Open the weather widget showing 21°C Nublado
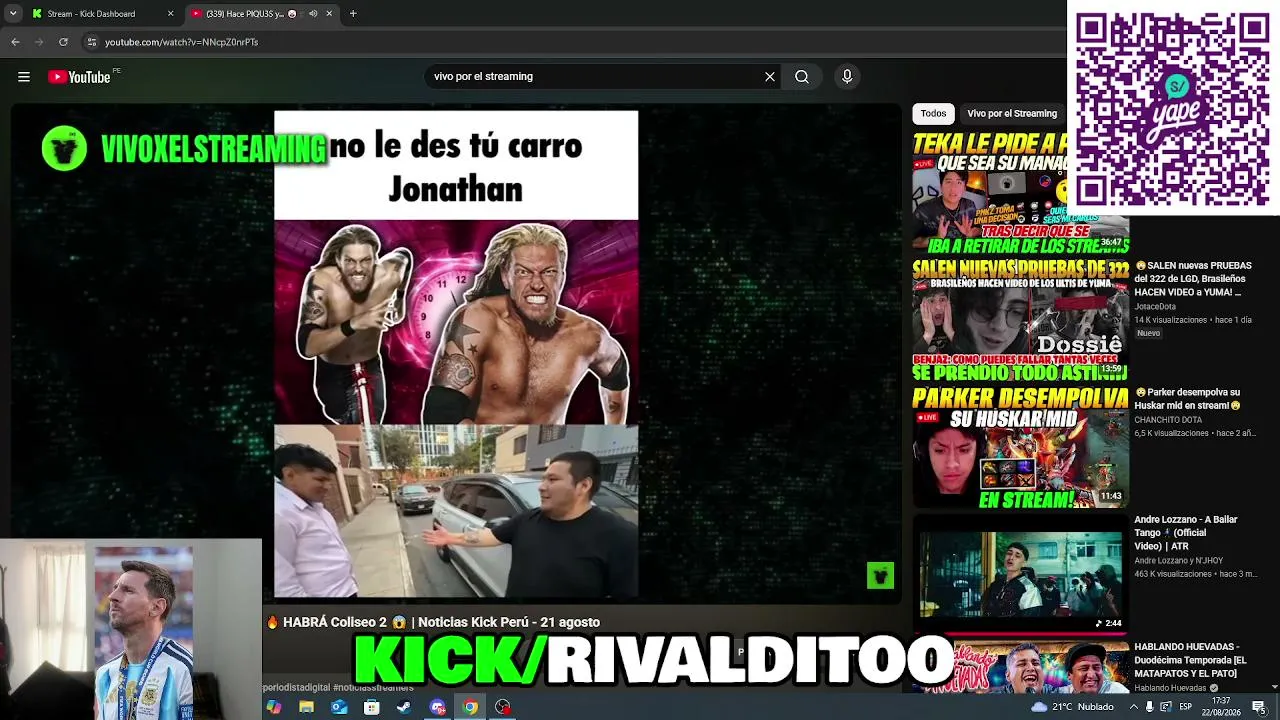 (x=1072, y=707)
